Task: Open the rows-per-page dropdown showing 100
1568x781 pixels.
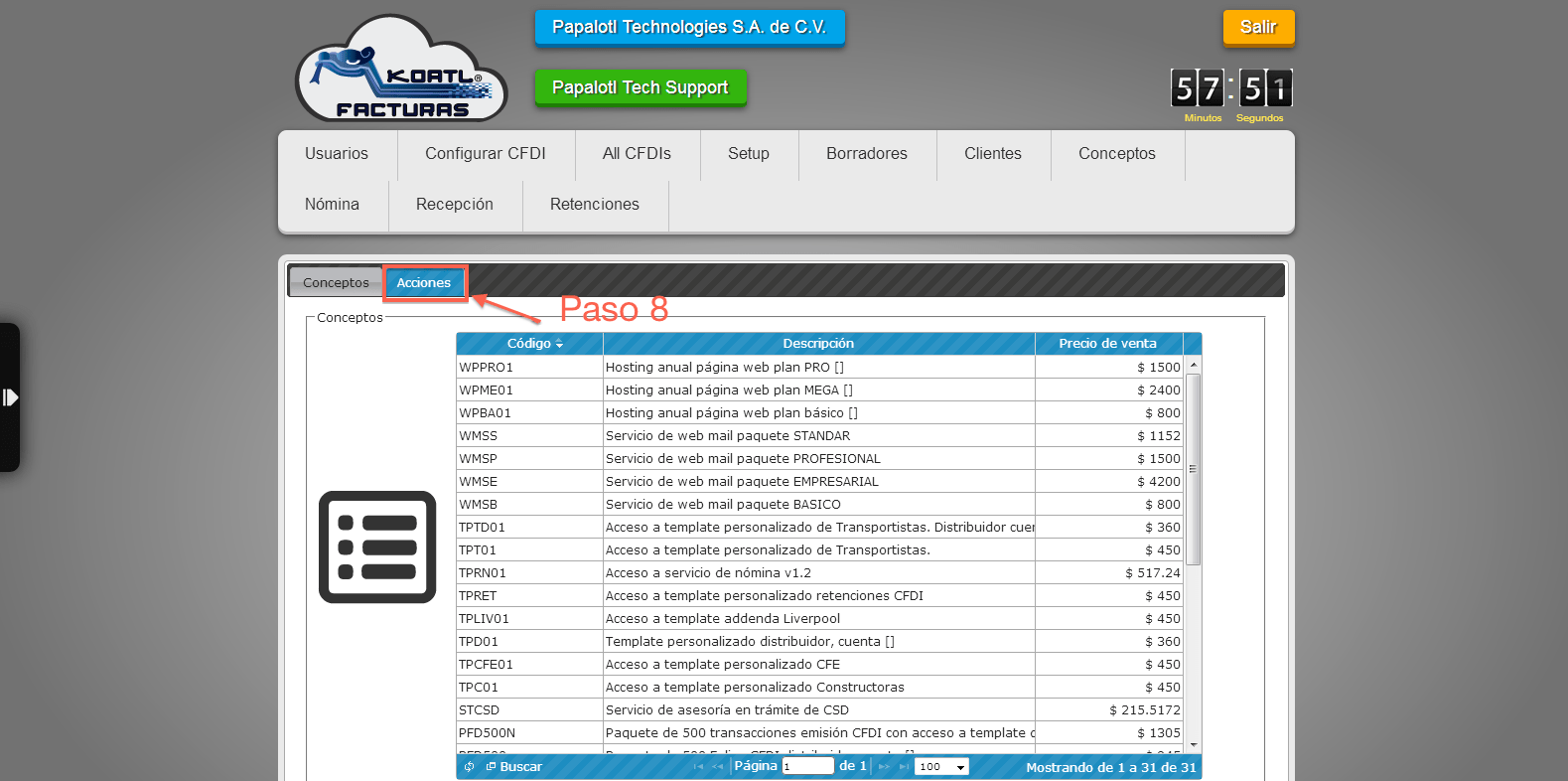Action: click(x=942, y=767)
